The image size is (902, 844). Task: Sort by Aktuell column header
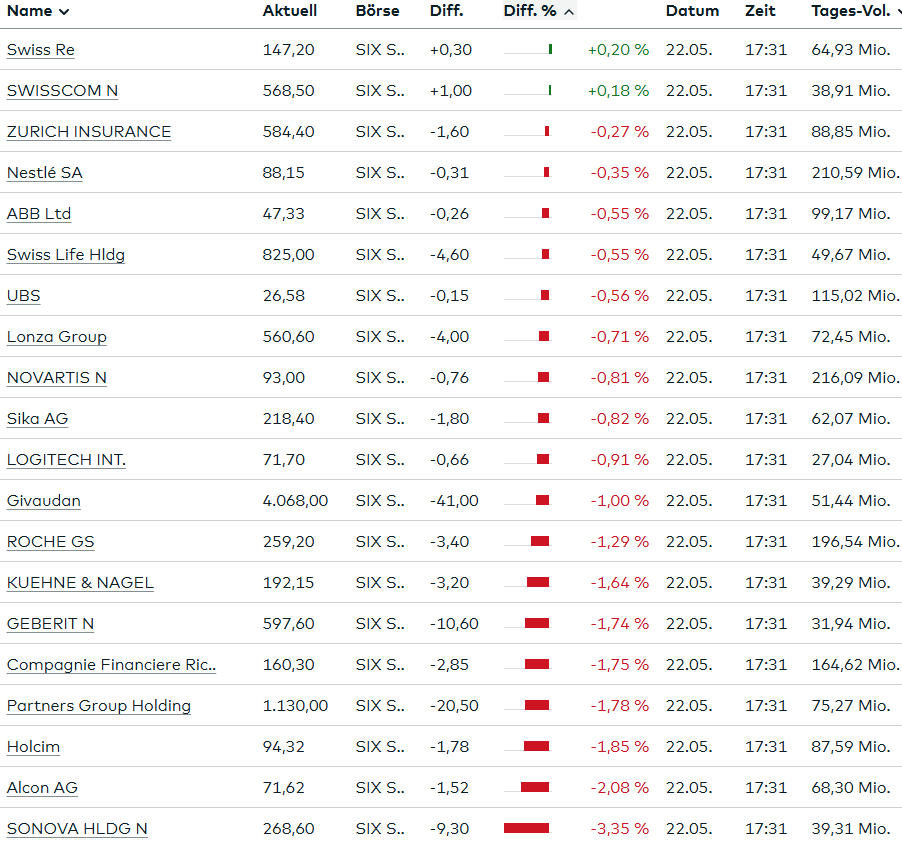(x=290, y=11)
